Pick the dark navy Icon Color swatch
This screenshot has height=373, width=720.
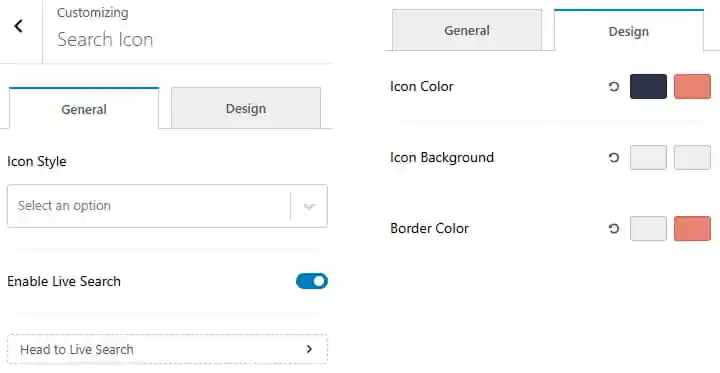[x=648, y=86]
